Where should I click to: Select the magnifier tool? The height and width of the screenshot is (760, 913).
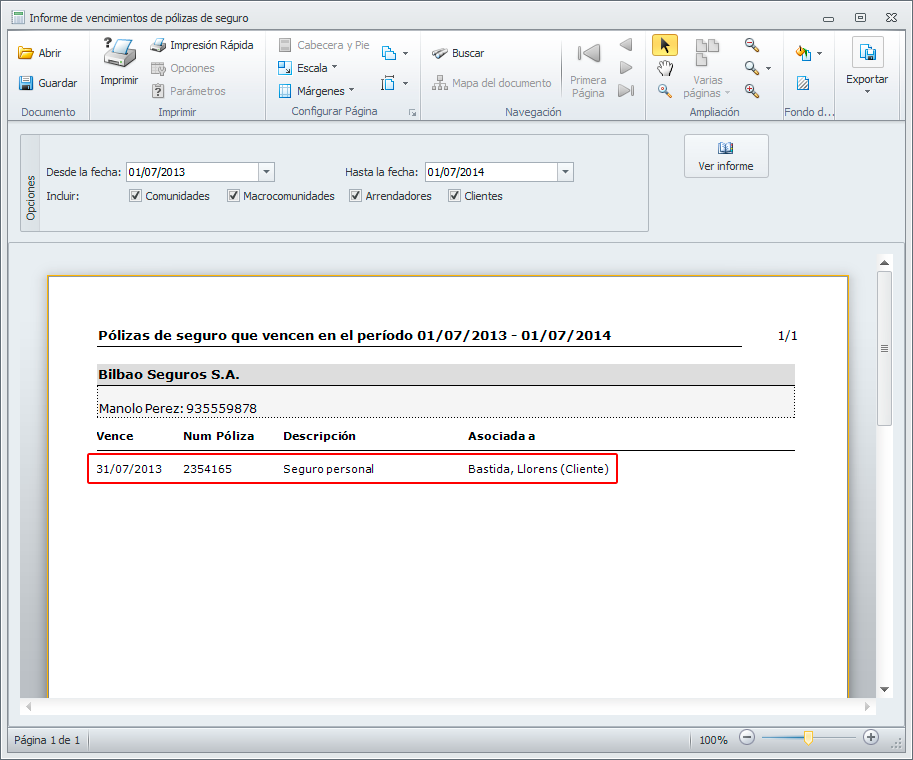coord(665,90)
